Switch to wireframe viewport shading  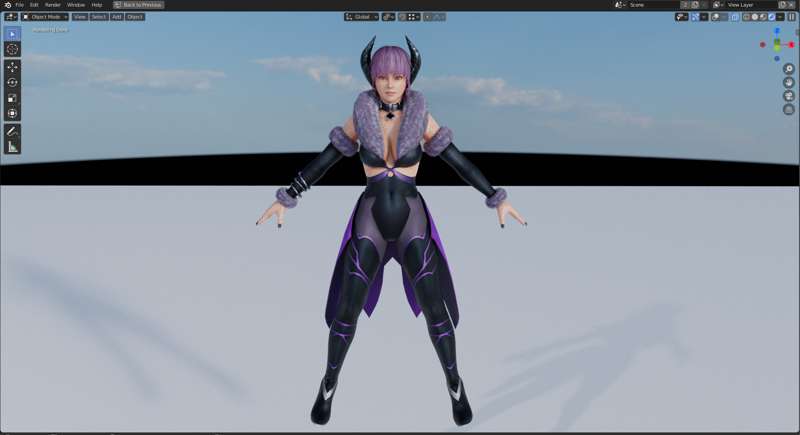point(746,17)
